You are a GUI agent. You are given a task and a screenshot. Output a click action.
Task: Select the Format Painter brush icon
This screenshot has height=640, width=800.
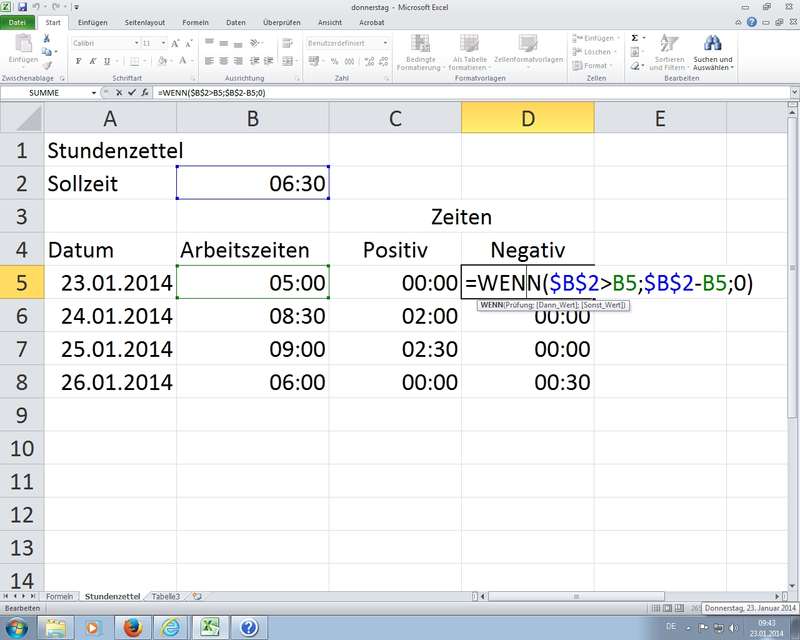pyautogui.click(x=47, y=65)
